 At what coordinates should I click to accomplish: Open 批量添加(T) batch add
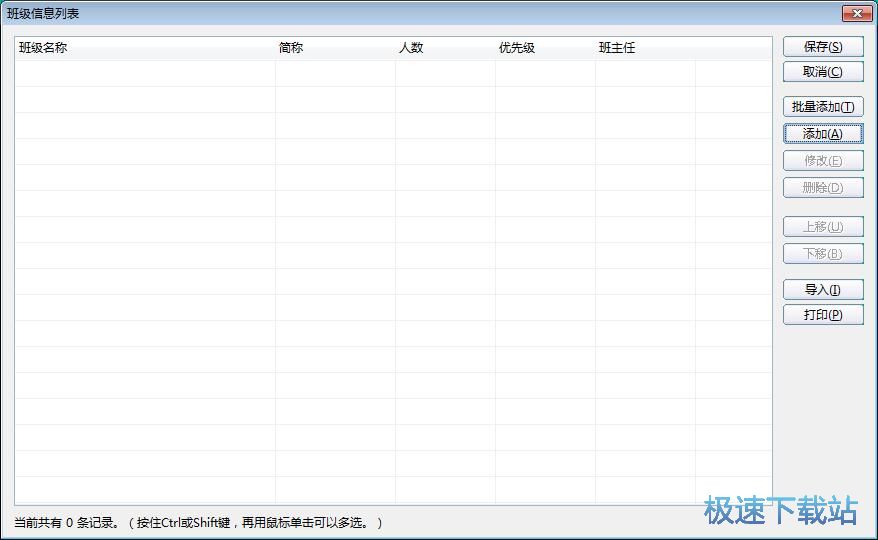click(823, 106)
